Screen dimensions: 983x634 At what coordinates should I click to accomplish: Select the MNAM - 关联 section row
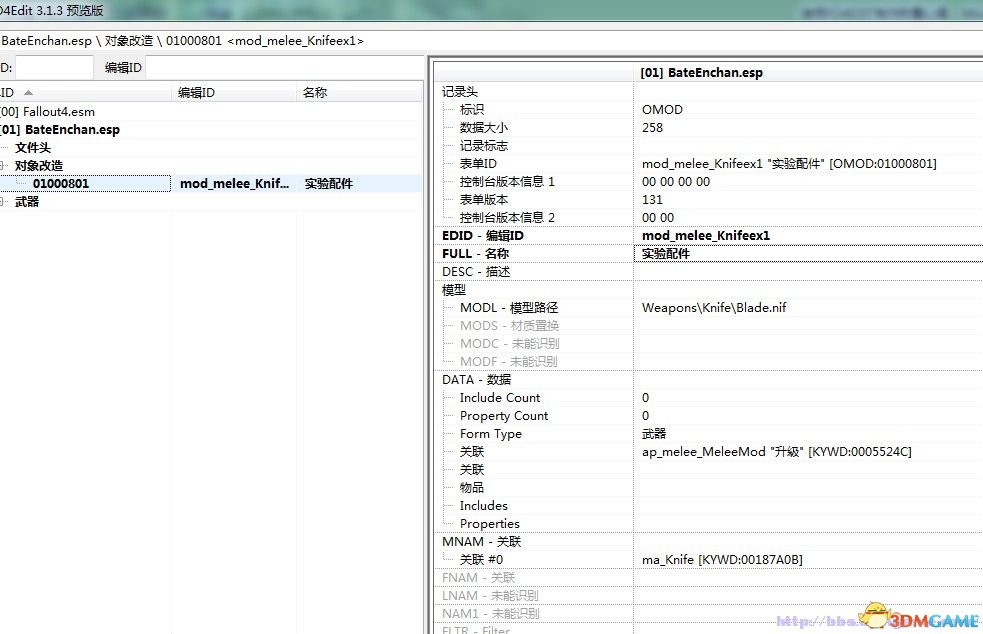coord(481,542)
